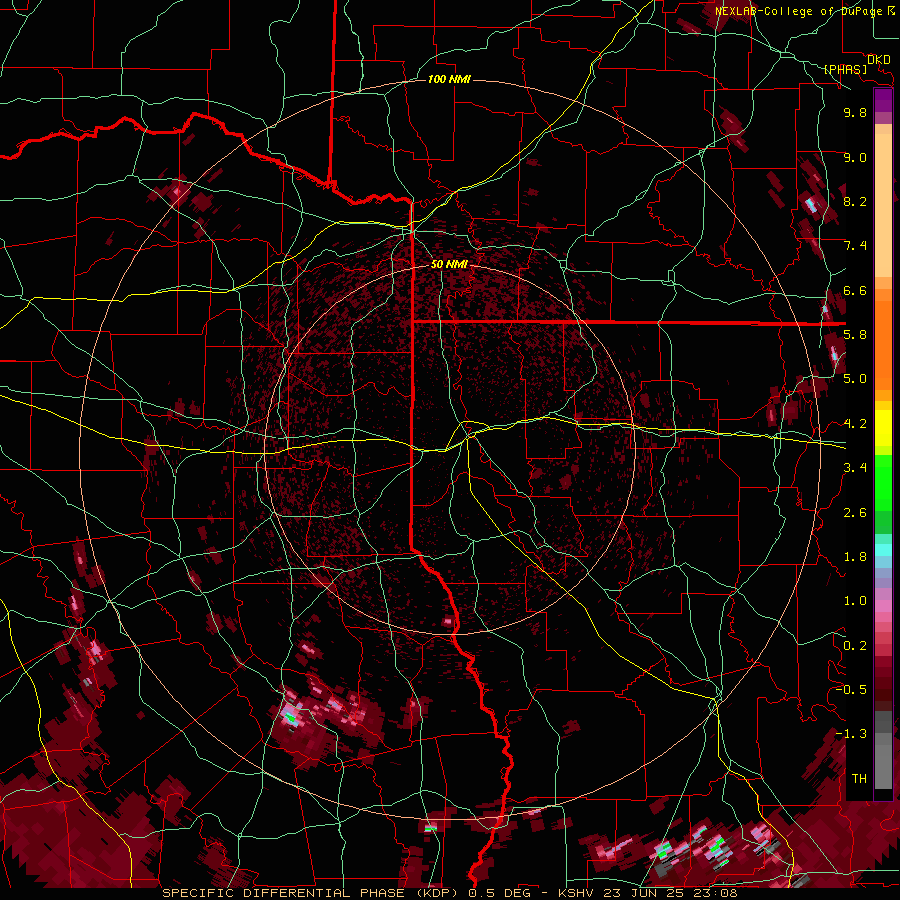This screenshot has width=900, height=900.
Task: Click the 8.2 legend value
Action: (855, 201)
